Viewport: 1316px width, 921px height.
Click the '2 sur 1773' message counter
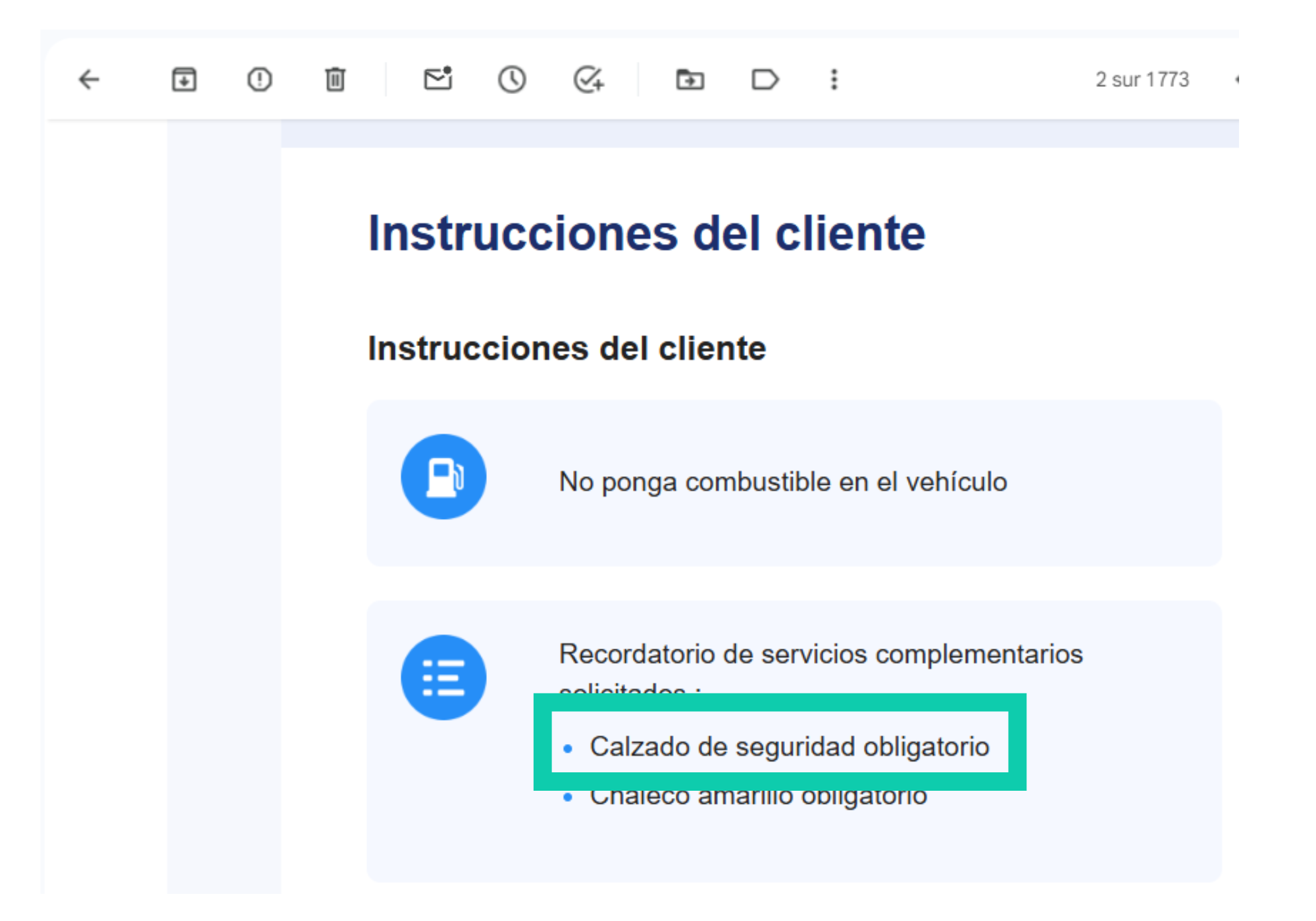coord(1142,80)
